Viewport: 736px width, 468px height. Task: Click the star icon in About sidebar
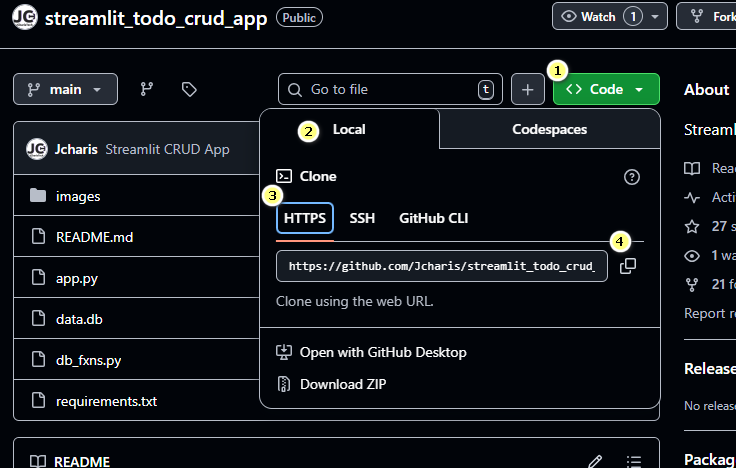click(692, 227)
